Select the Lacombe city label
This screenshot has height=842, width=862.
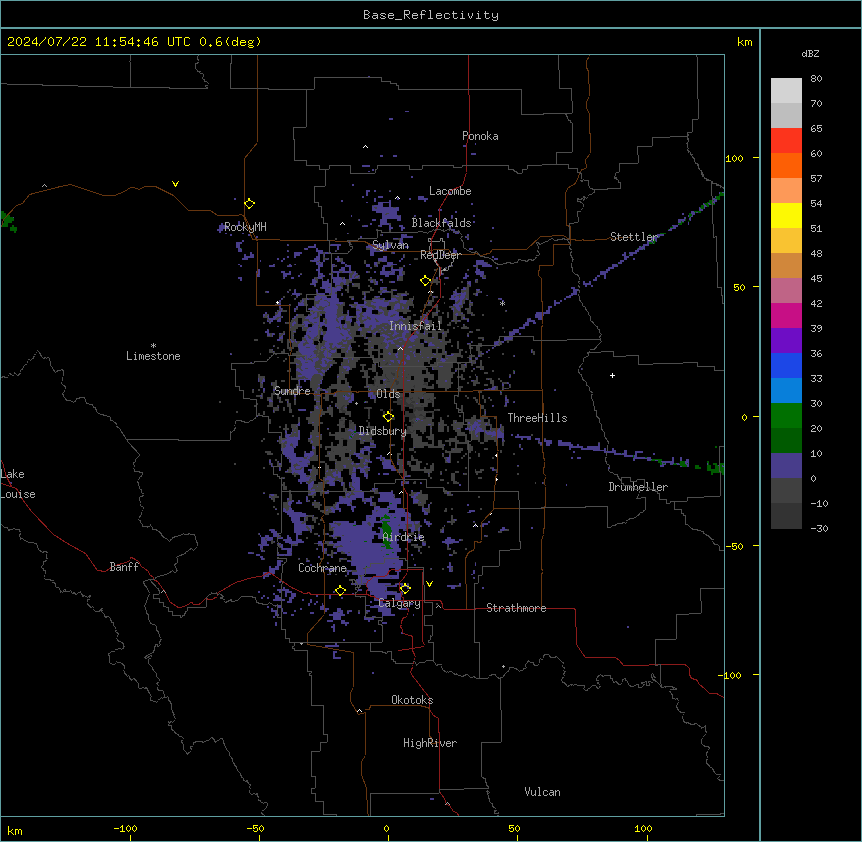click(x=450, y=191)
